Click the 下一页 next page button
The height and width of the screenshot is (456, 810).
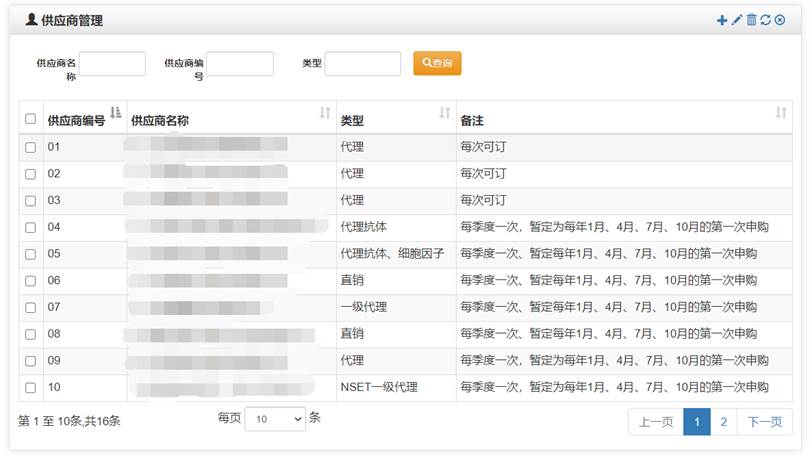point(765,422)
